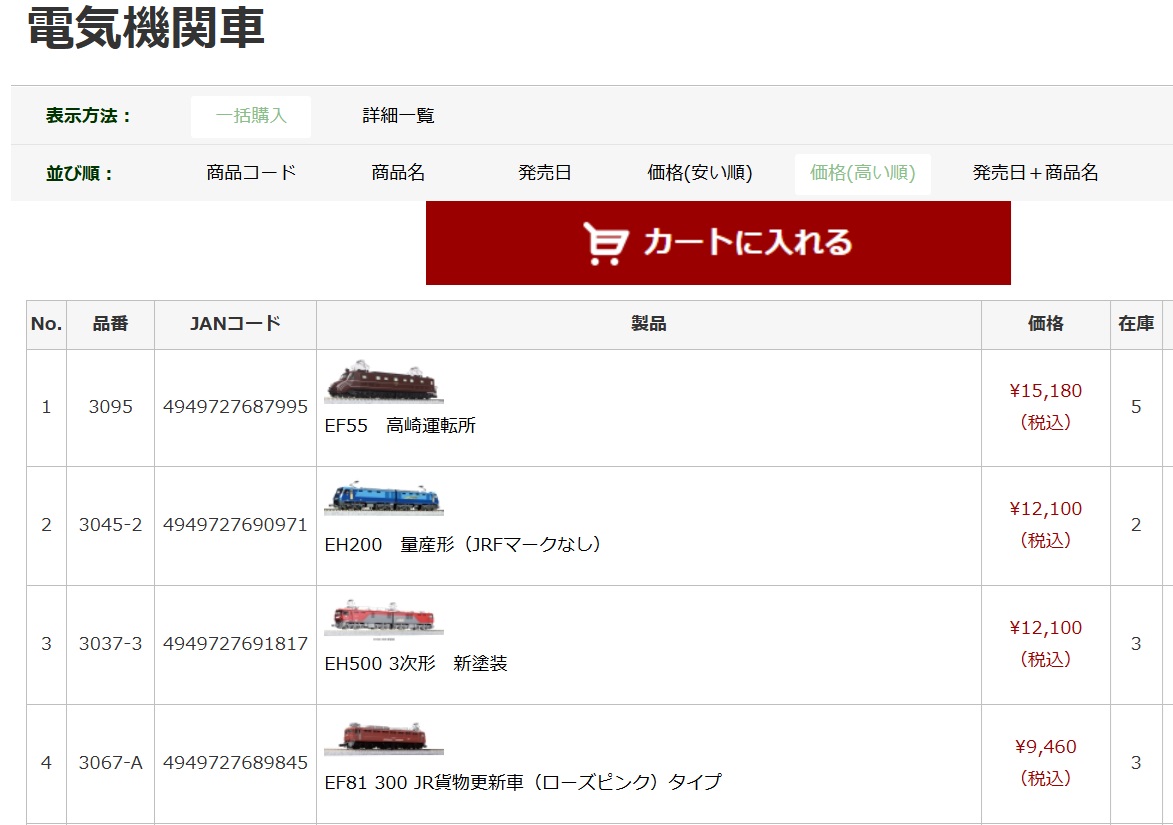Click the No. column header
The image size is (1173, 825).
pos(46,324)
